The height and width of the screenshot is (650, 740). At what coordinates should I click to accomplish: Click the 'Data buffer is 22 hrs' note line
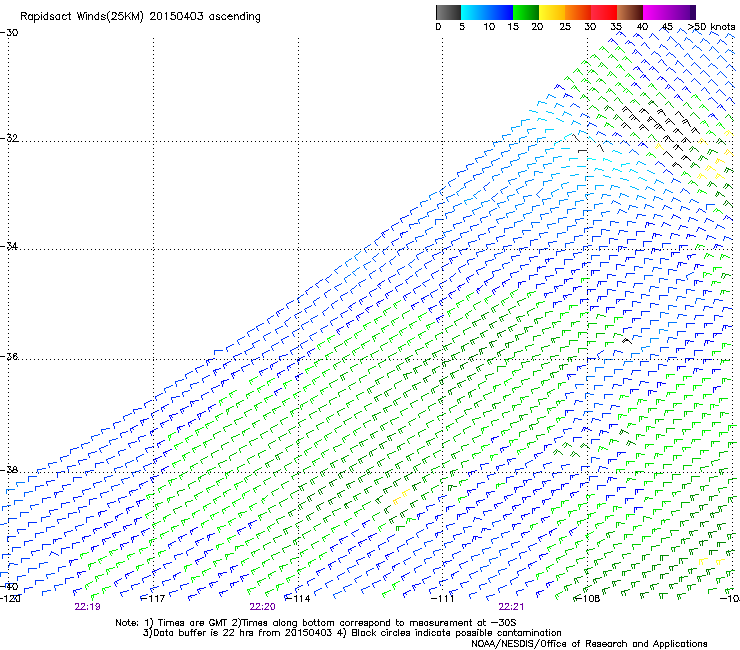coord(352,633)
